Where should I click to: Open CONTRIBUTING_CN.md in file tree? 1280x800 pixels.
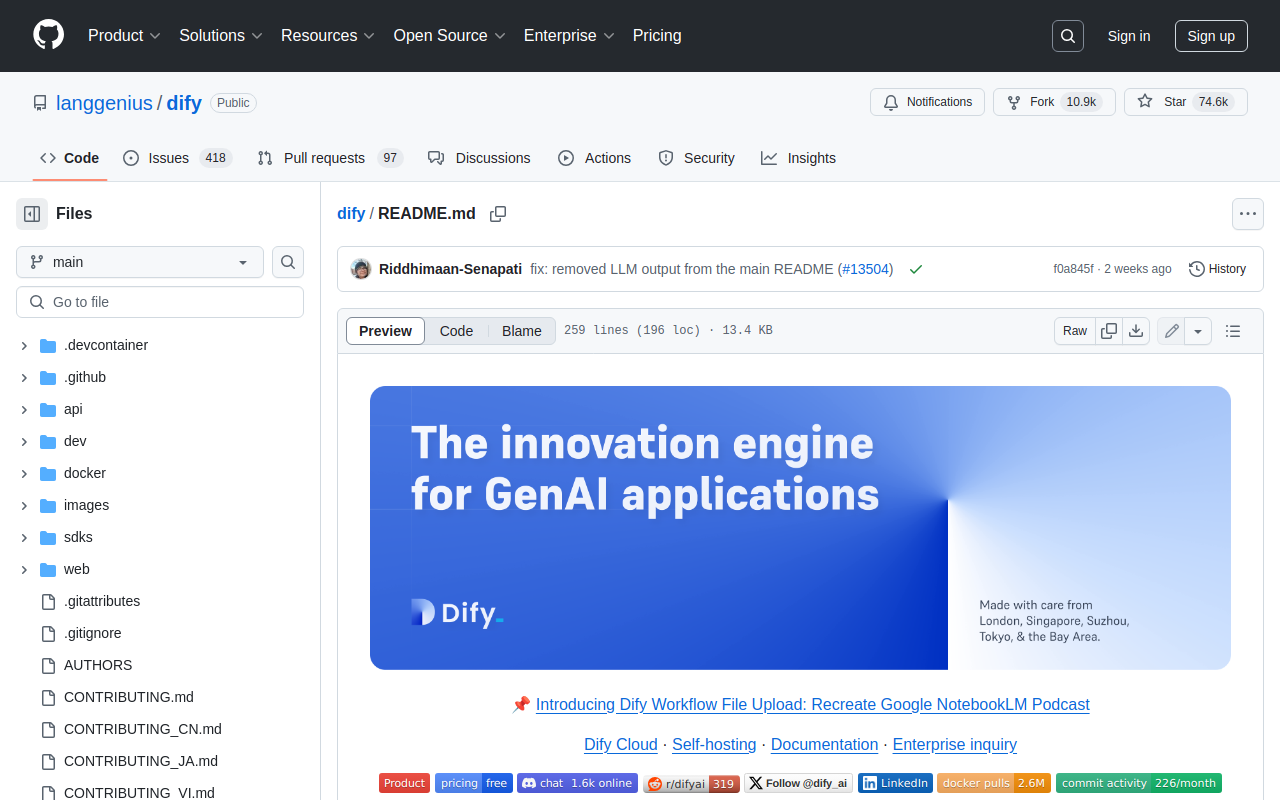click(143, 729)
